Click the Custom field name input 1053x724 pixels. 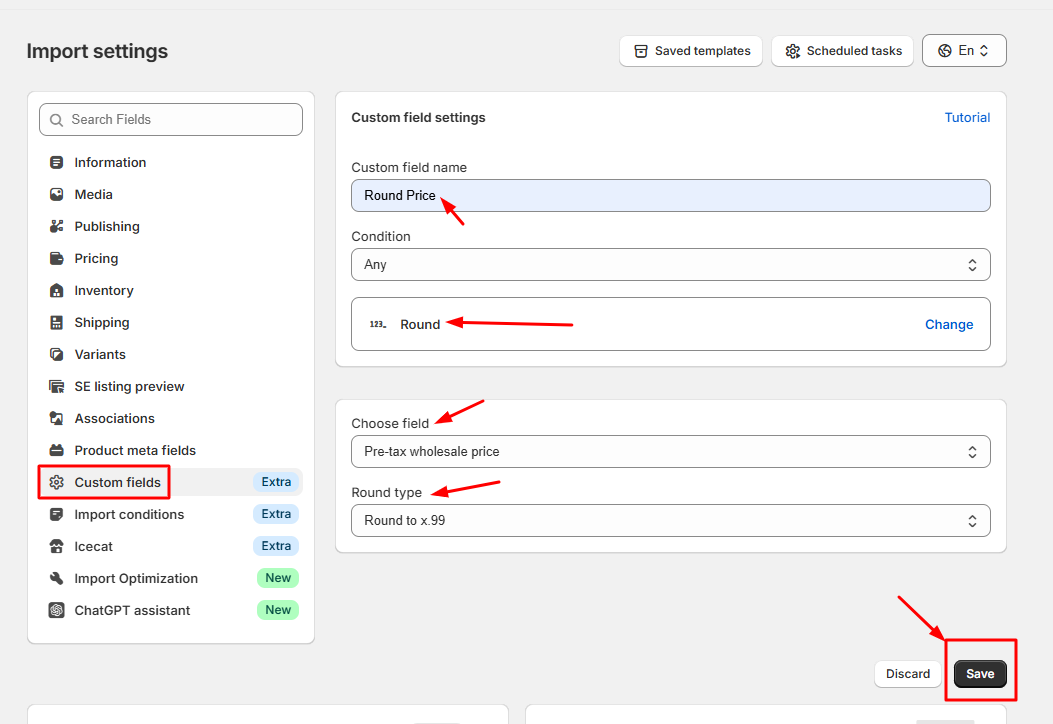pos(670,195)
